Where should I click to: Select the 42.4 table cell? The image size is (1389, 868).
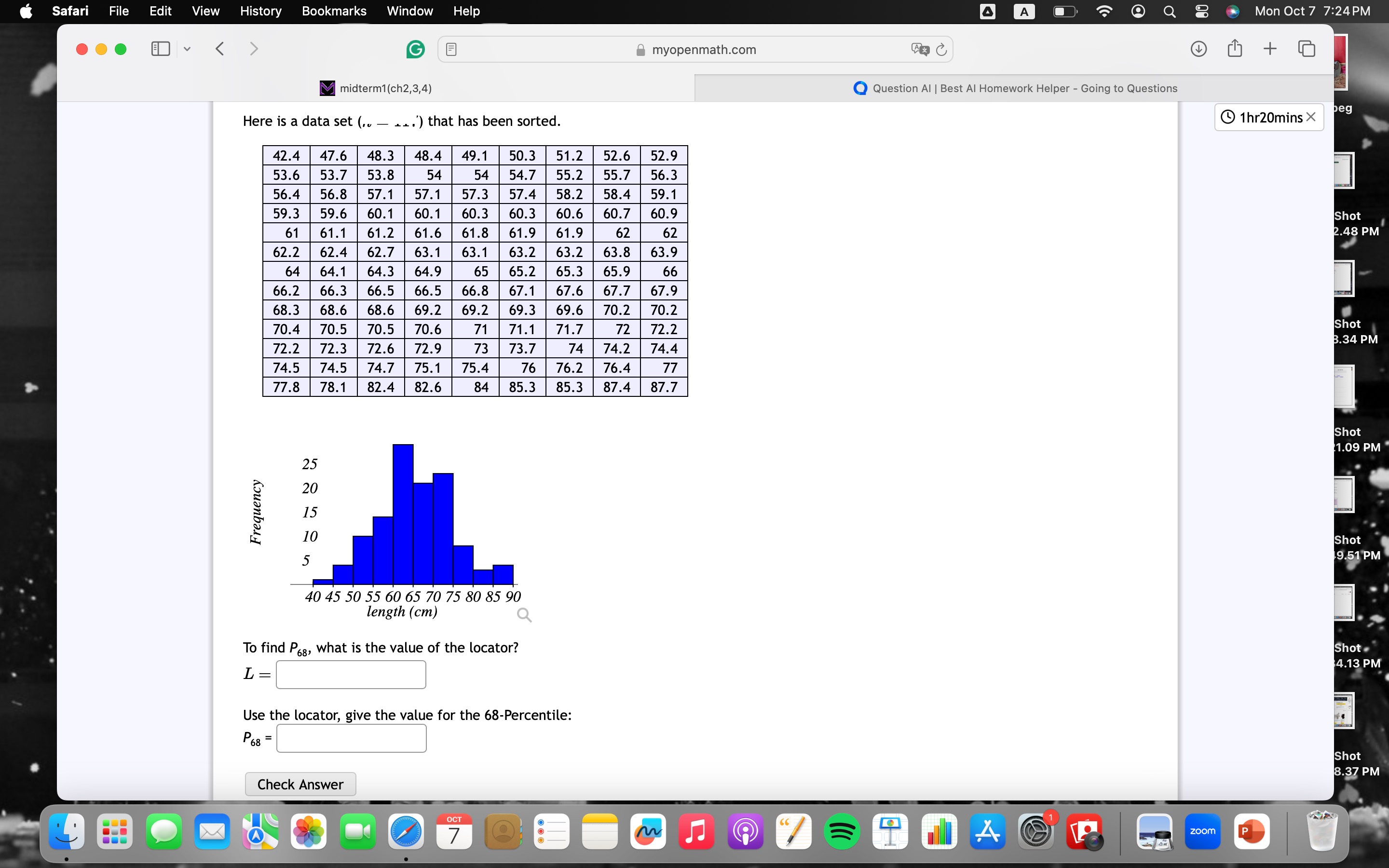[x=286, y=156]
